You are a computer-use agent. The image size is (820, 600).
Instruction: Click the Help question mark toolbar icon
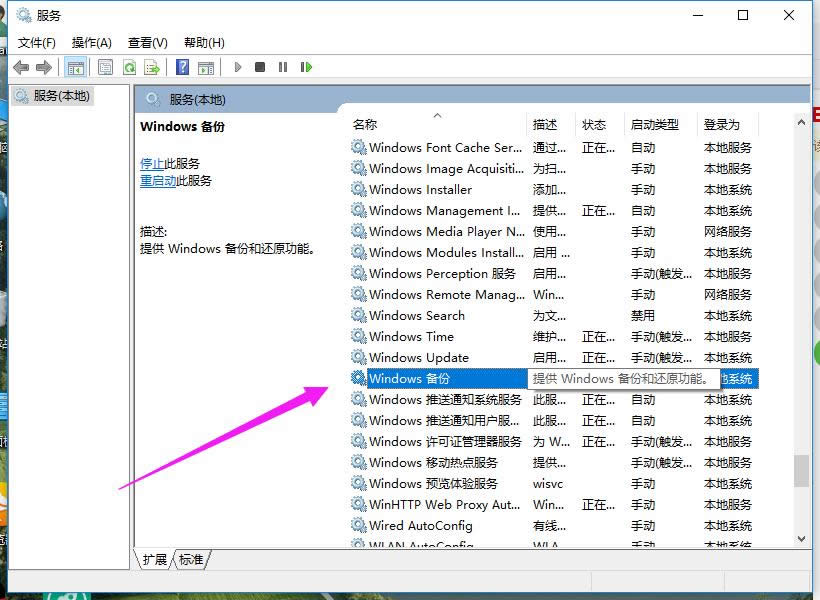[181, 66]
